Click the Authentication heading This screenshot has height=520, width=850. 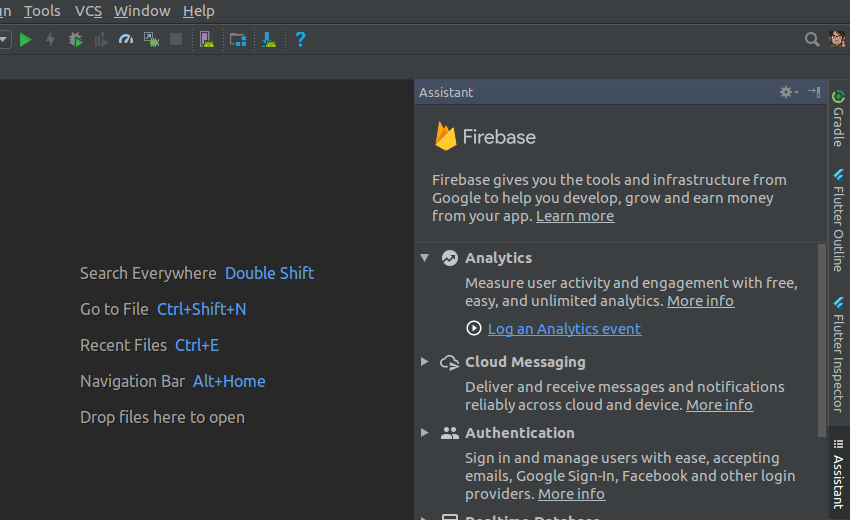pyautogui.click(x=519, y=433)
